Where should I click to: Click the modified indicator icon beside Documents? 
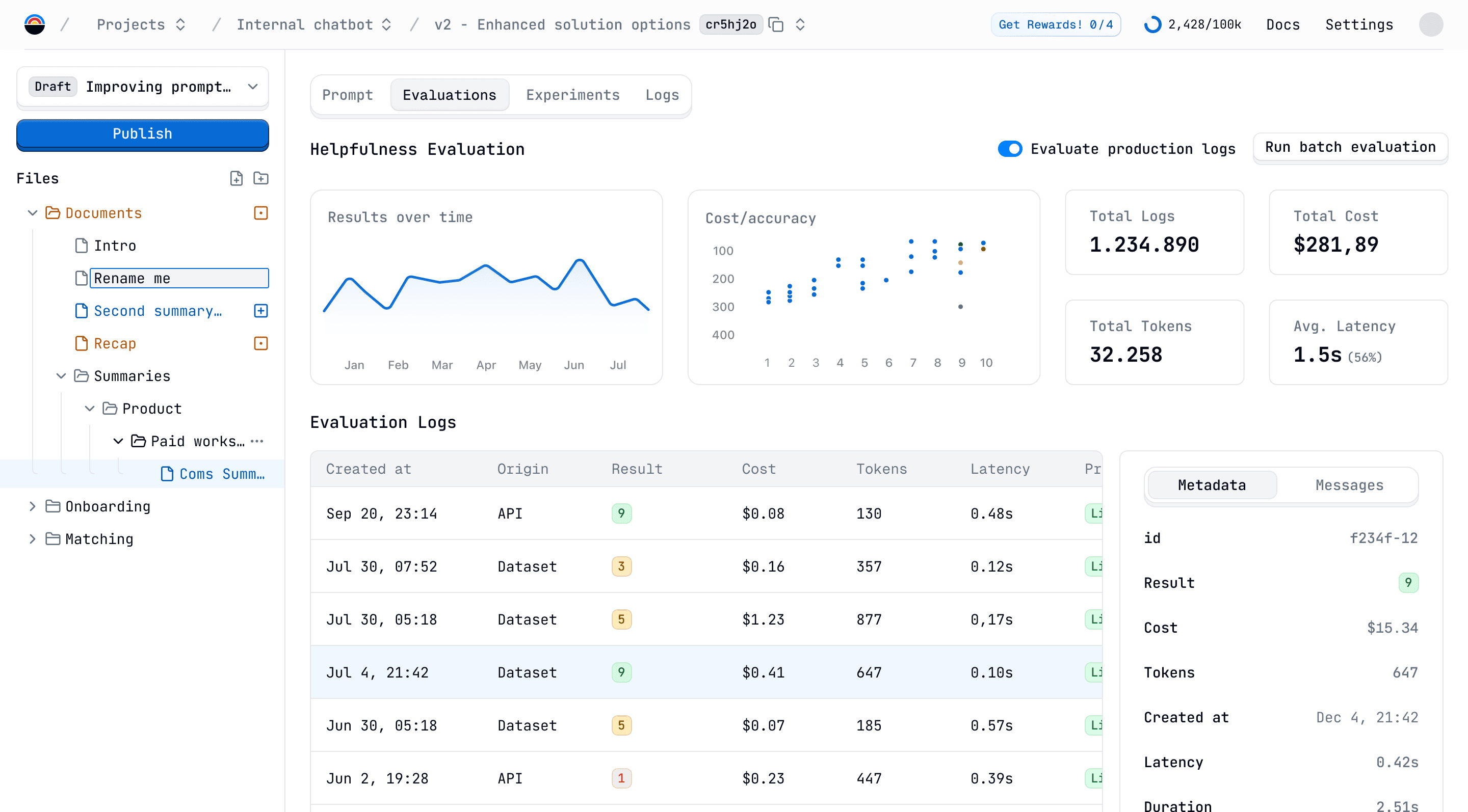pyautogui.click(x=261, y=213)
